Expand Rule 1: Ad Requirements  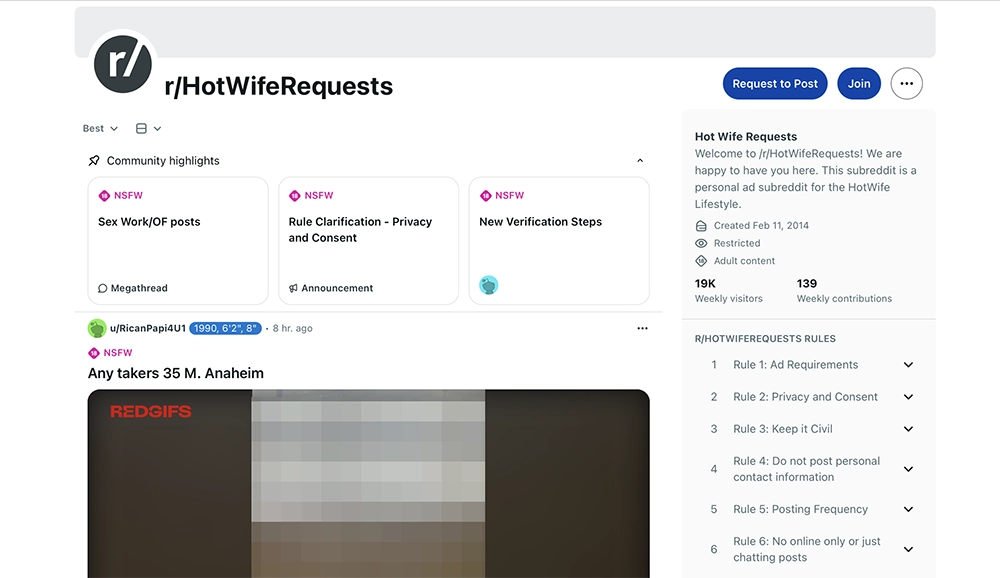click(908, 365)
